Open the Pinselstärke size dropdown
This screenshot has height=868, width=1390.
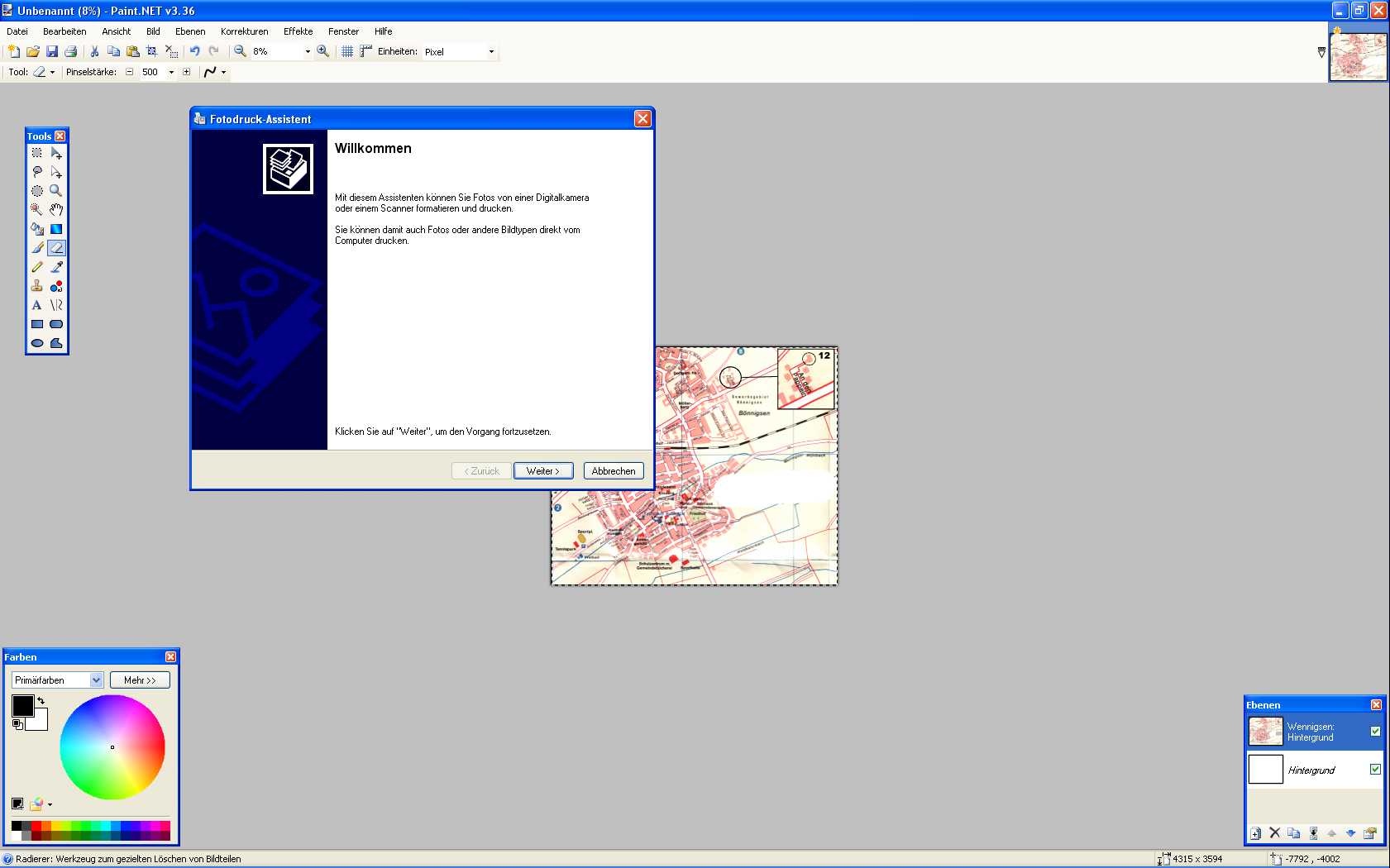pos(171,72)
